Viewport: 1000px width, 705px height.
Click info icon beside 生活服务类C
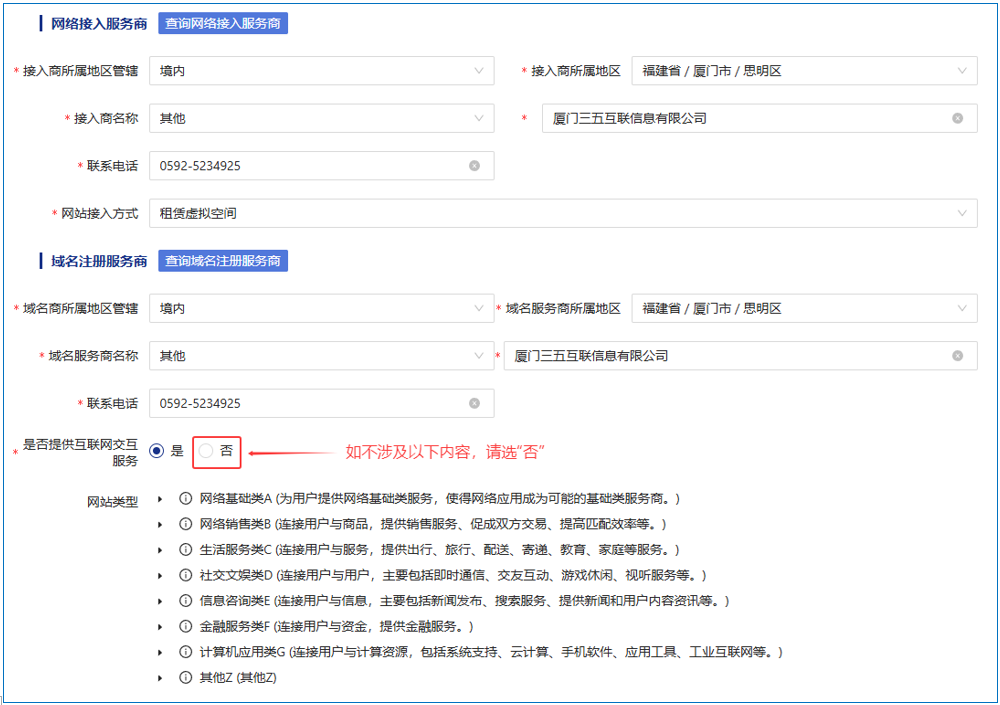pyautogui.click(x=185, y=550)
